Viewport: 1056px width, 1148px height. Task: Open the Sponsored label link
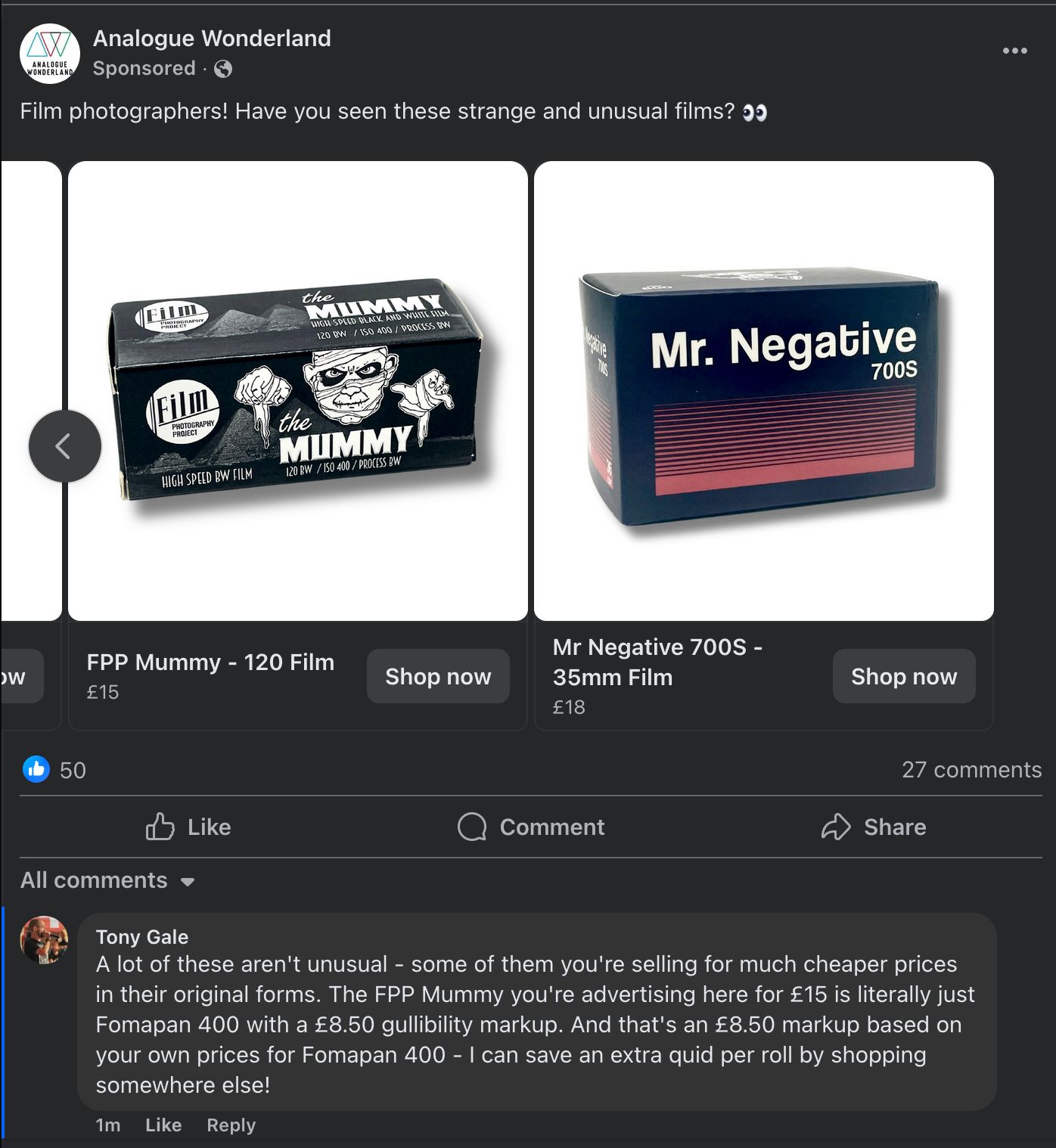click(x=144, y=69)
